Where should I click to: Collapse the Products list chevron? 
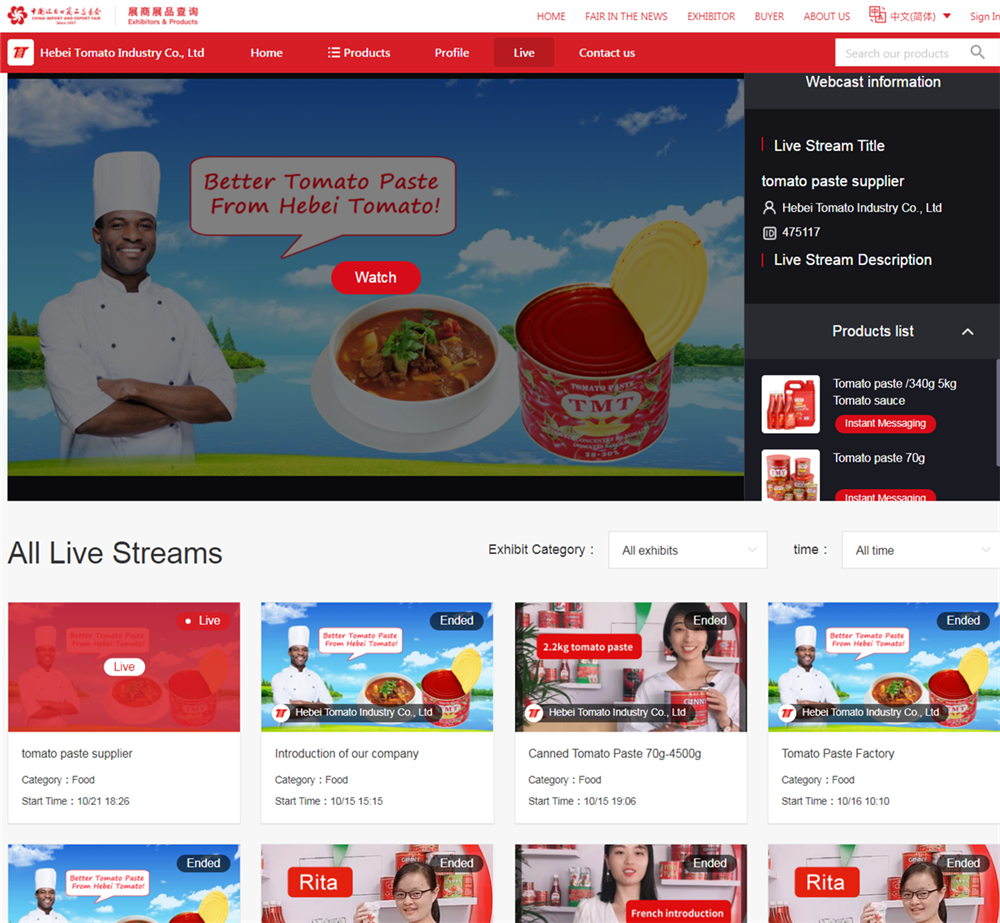pos(967,331)
